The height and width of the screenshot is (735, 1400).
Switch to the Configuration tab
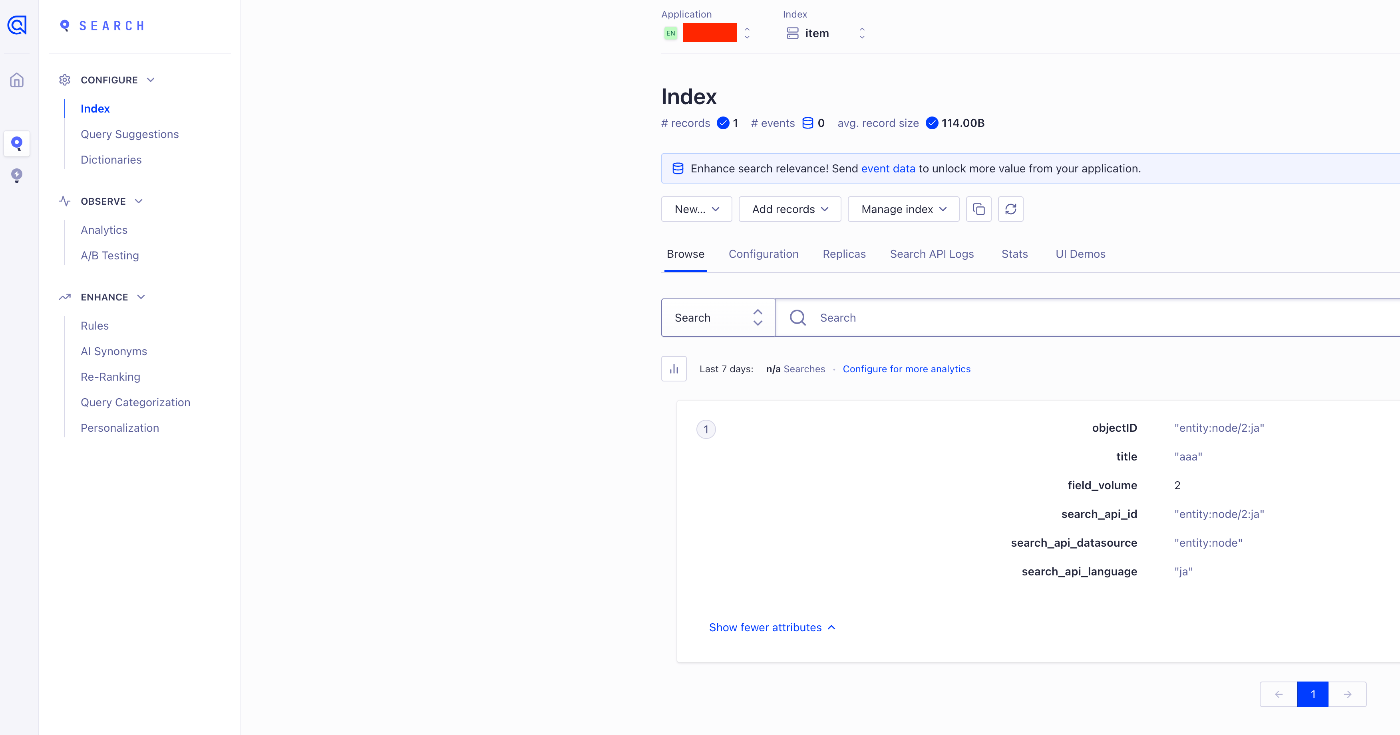point(763,254)
